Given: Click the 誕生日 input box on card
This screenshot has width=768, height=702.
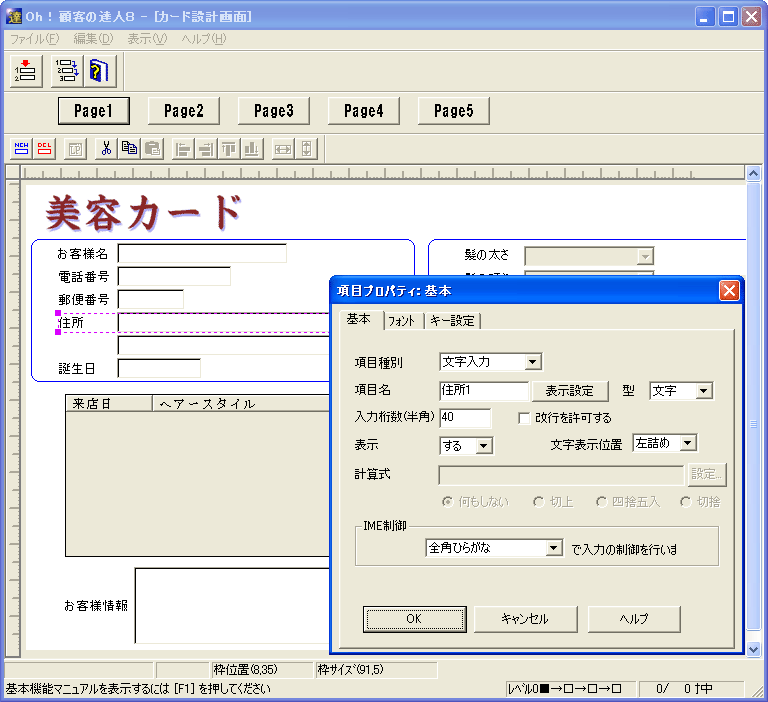Looking at the screenshot, I should click(159, 368).
